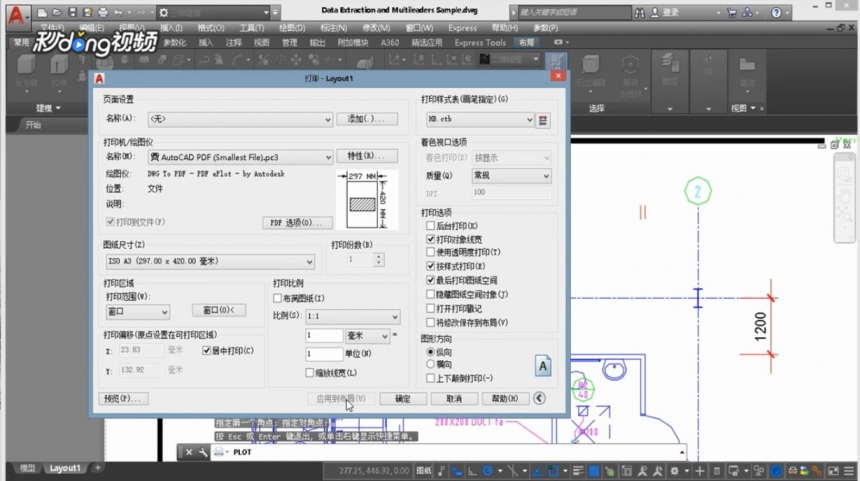Click the 预览 preview button
The image size is (860, 481).
point(123,399)
